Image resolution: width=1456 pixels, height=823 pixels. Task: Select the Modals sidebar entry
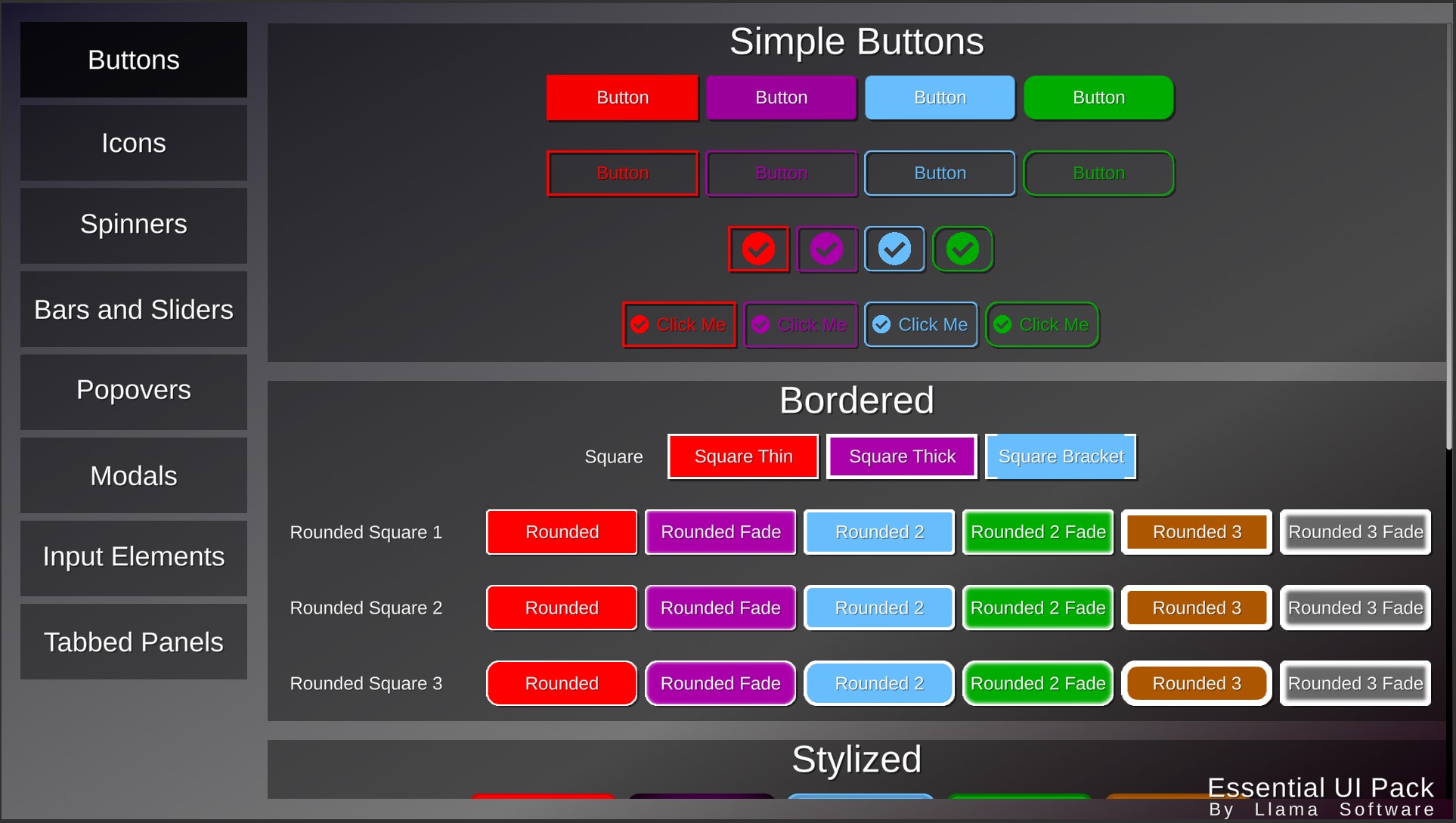pos(133,475)
